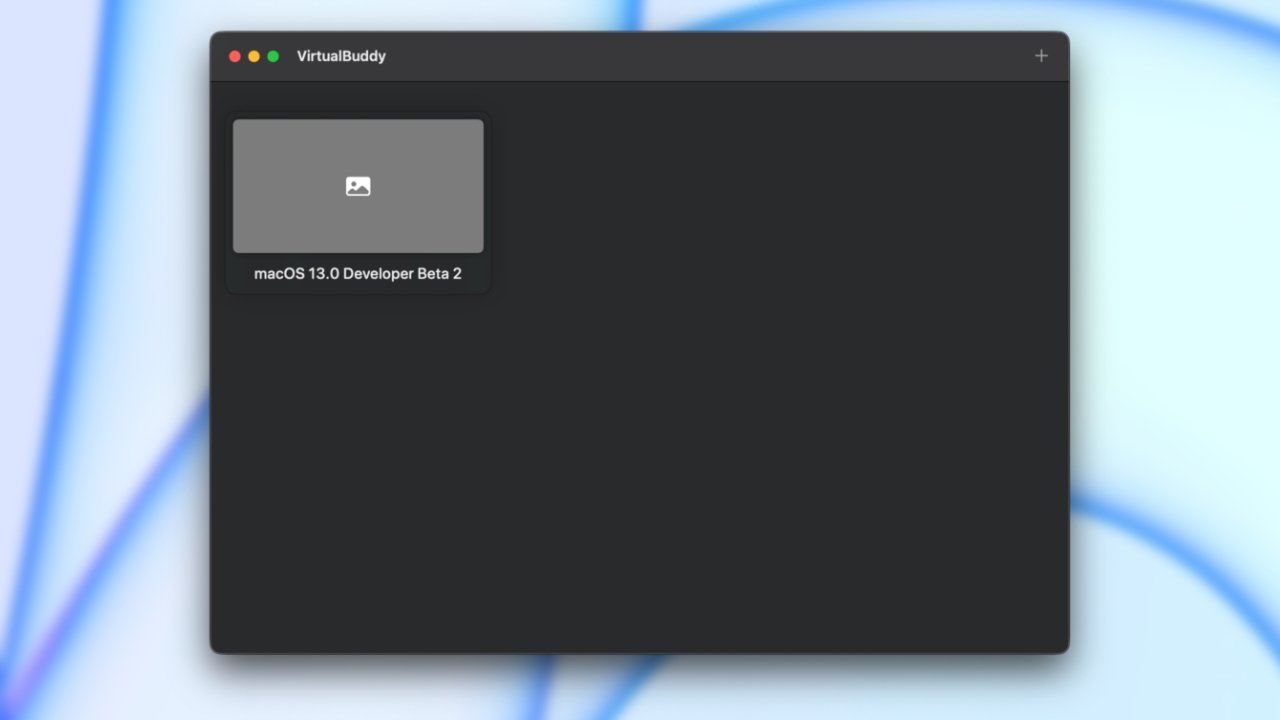This screenshot has height=720, width=1280.
Task: Add a new virtual machine with plus
Action: pyautogui.click(x=1041, y=56)
